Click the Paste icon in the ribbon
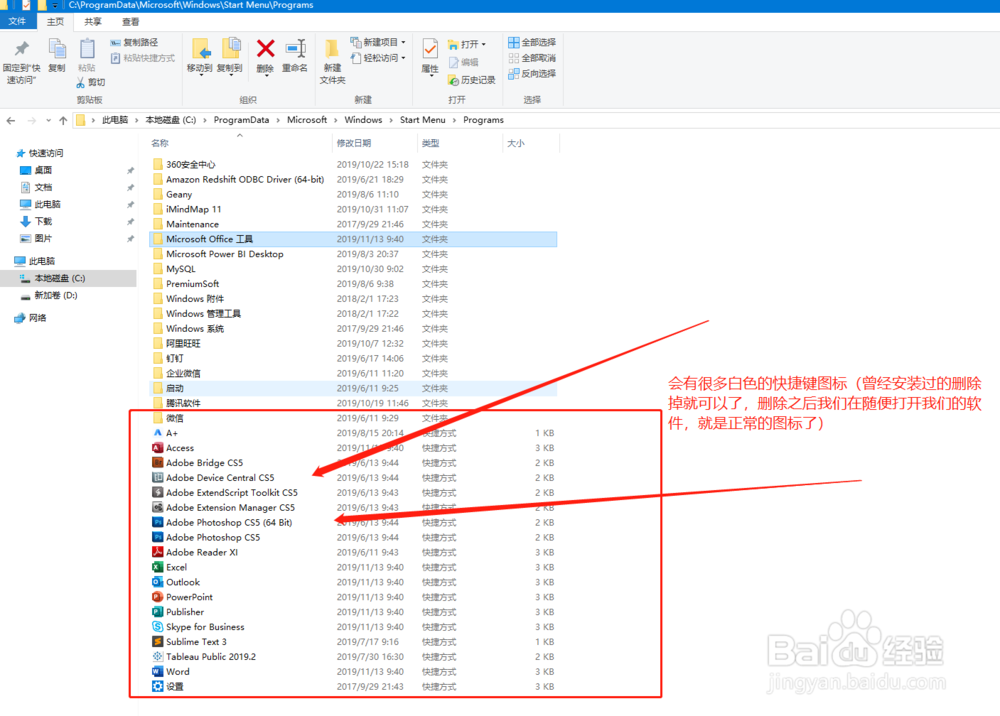This screenshot has height=716, width=1000. click(x=87, y=49)
